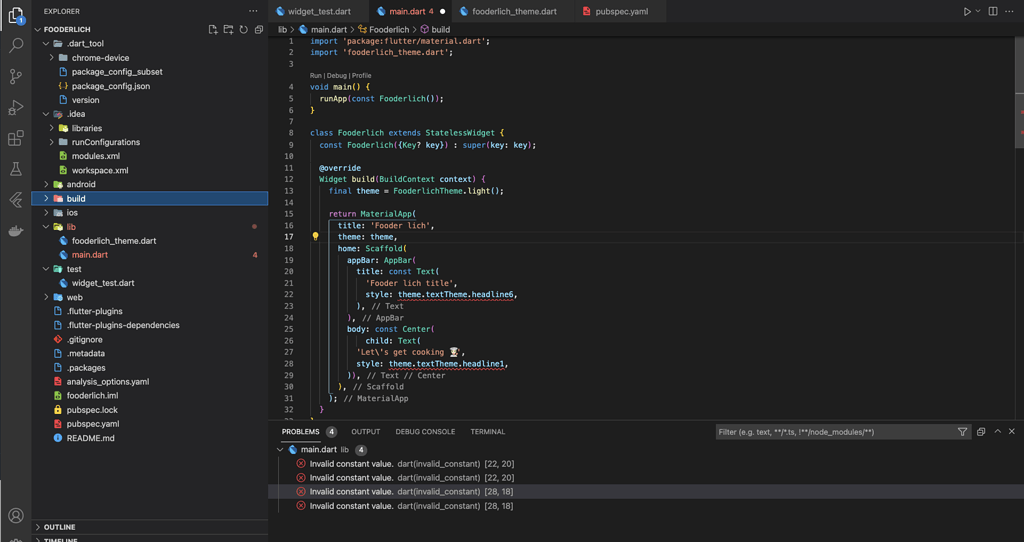
Task: Collapse all problems in panel
Action: (x=981, y=432)
